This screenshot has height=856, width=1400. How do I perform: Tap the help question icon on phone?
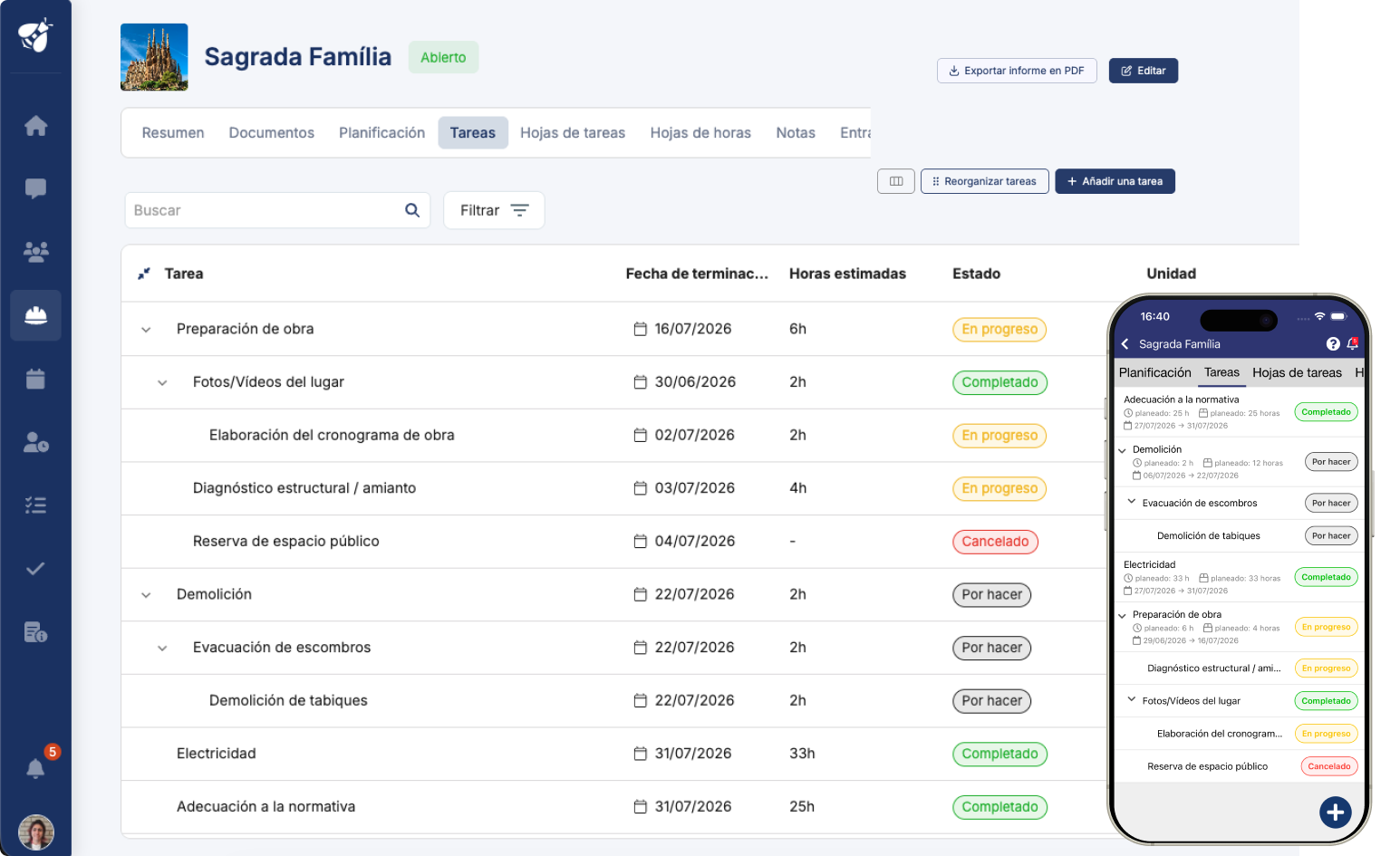[1333, 344]
